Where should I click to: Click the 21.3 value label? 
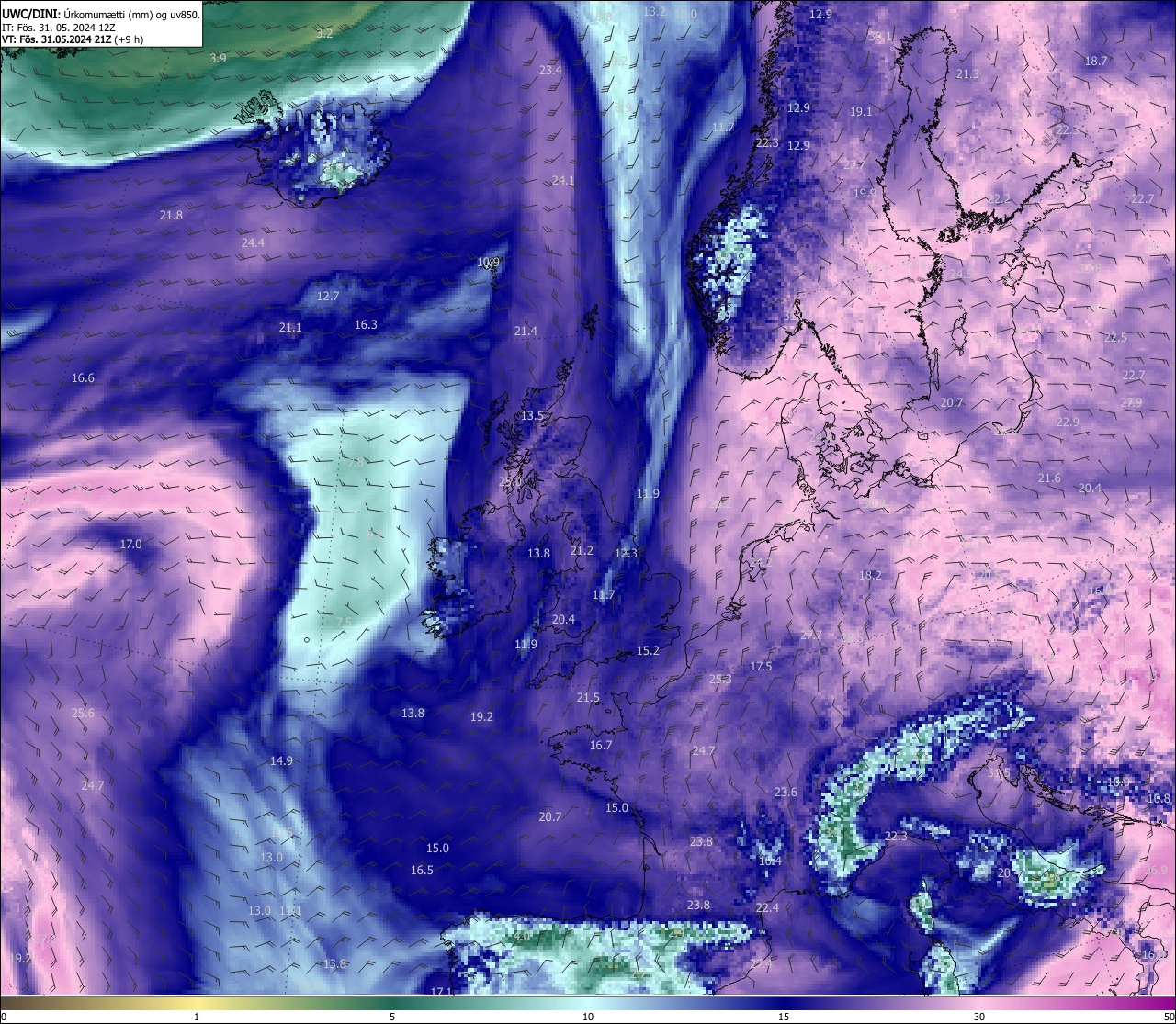point(967,73)
